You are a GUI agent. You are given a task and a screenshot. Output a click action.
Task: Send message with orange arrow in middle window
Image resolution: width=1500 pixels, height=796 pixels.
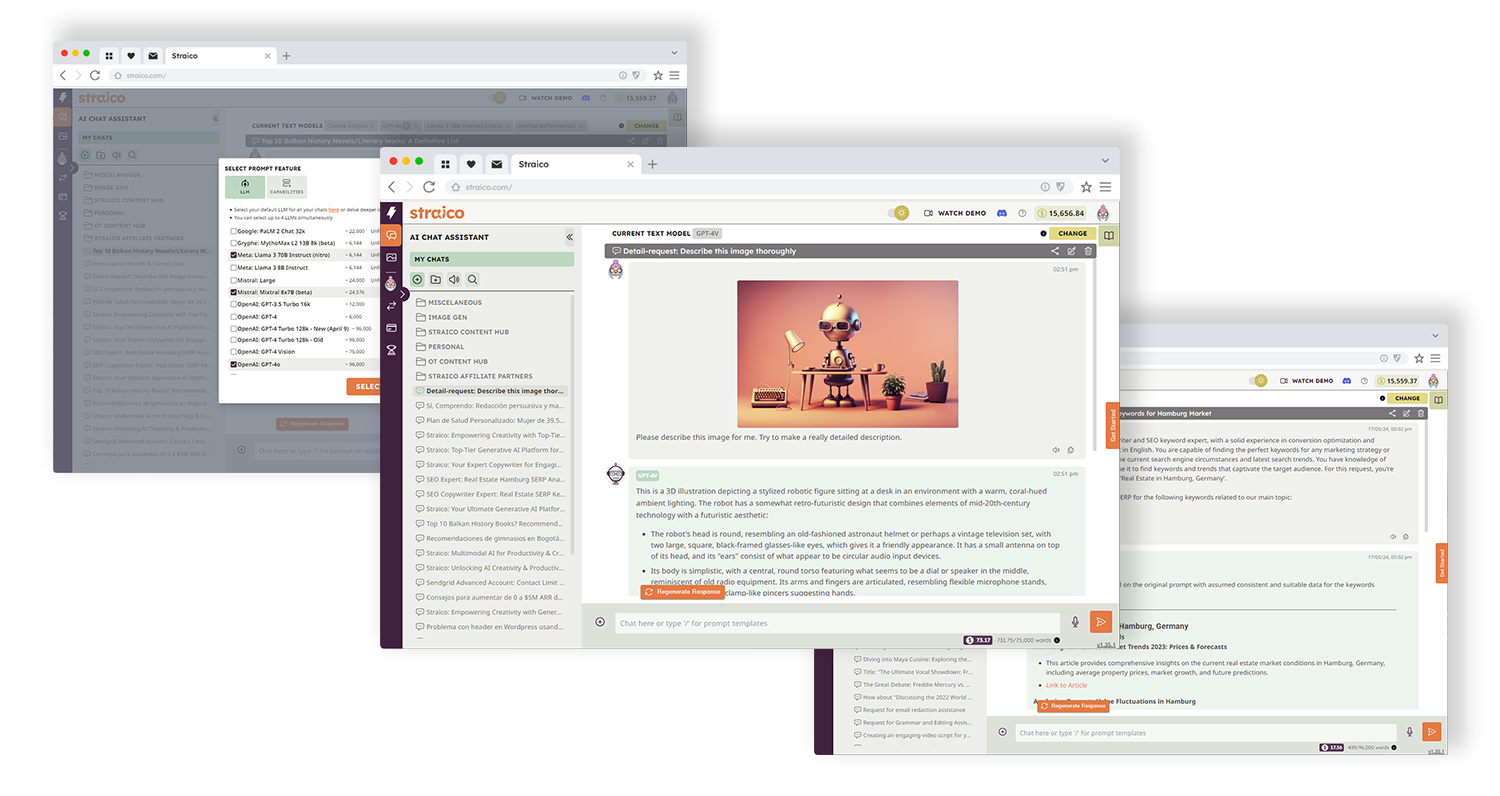[1101, 622]
